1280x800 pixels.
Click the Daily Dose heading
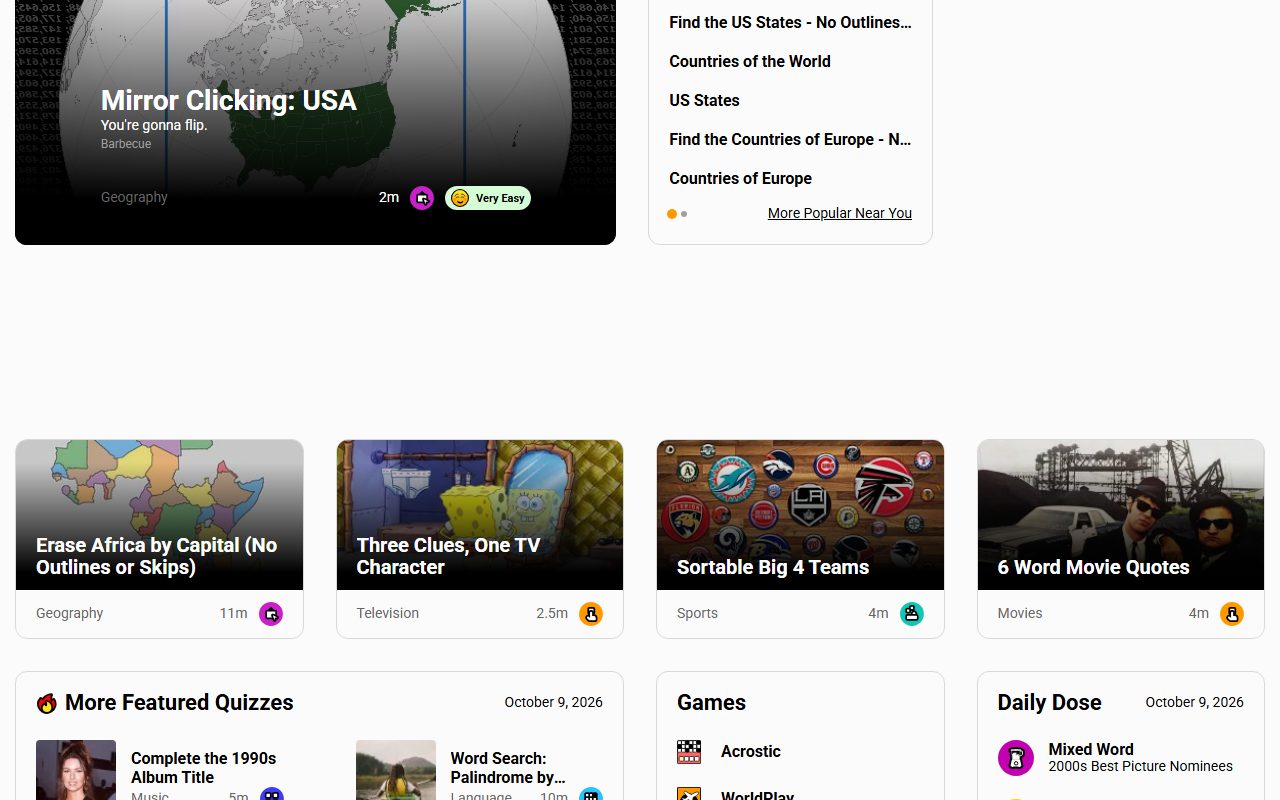[1049, 702]
